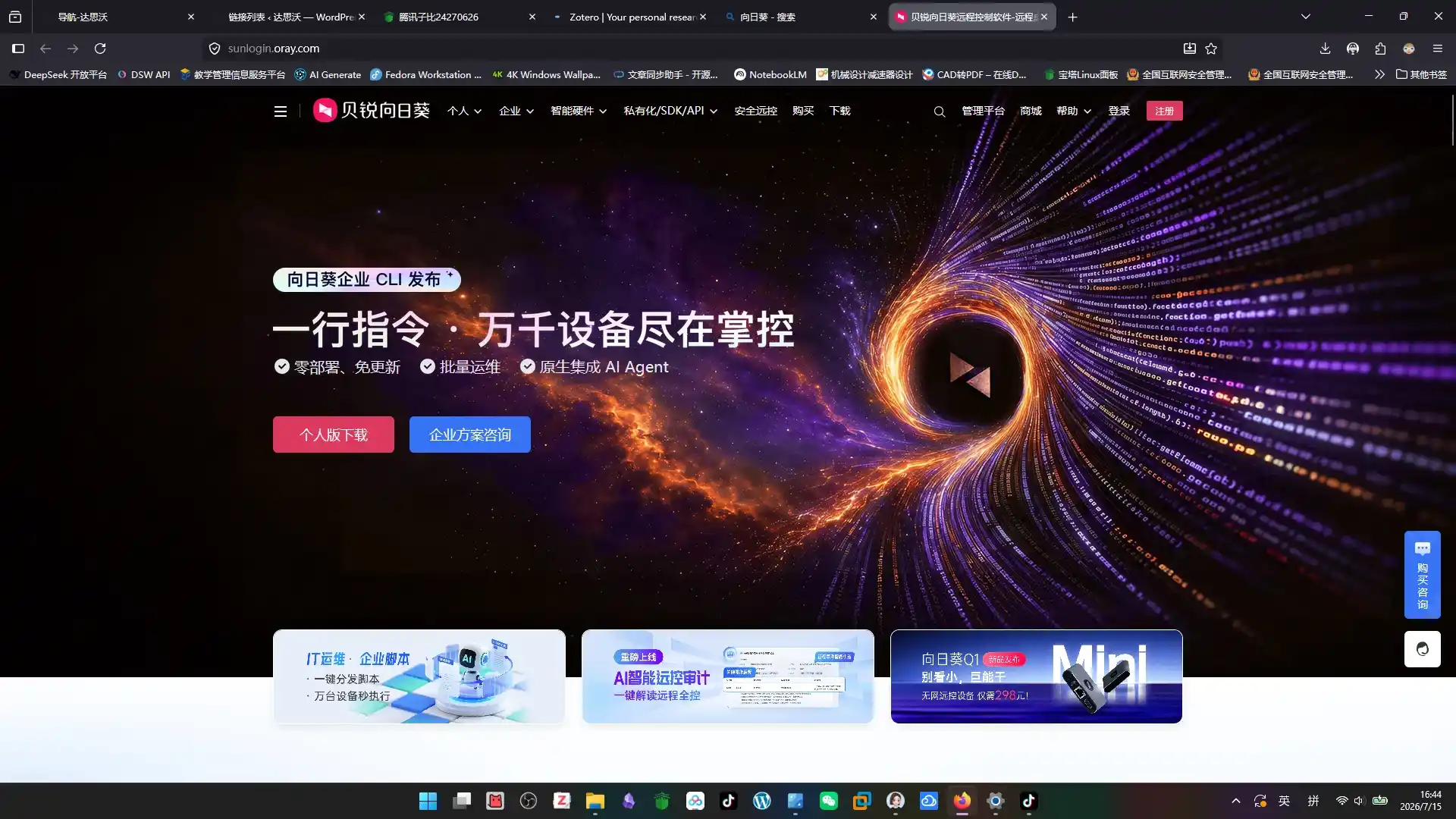Click the 登录 login link
The width and height of the screenshot is (1456, 819).
pyautogui.click(x=1119, y=111)
